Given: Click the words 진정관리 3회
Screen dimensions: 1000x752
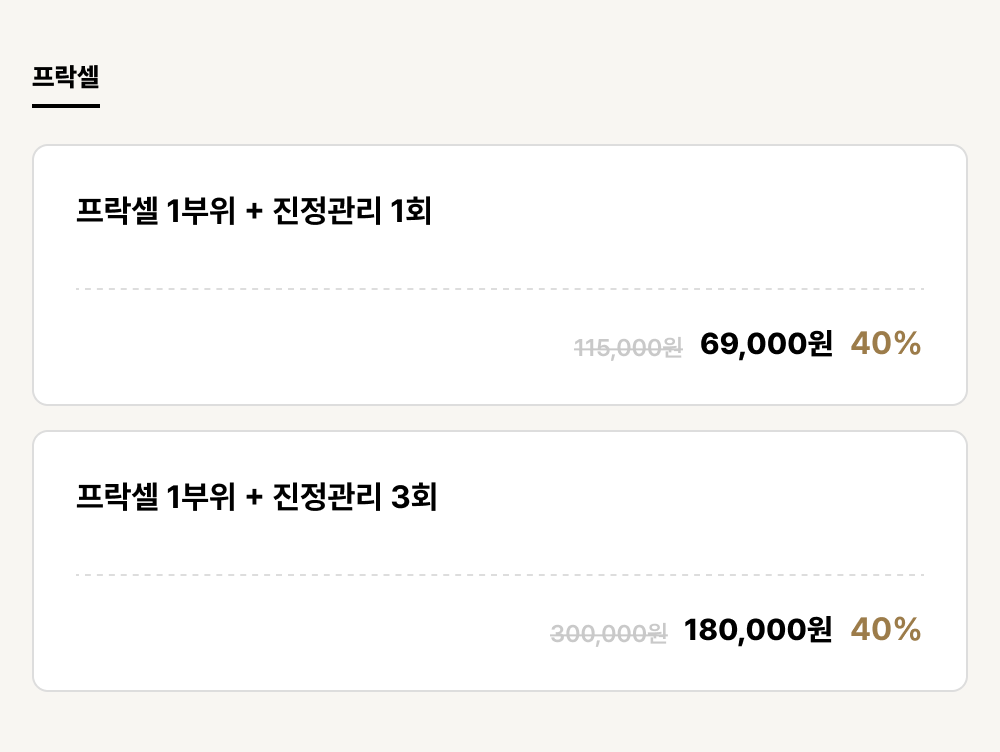Looking at the screenshot, I should (355, 496).
